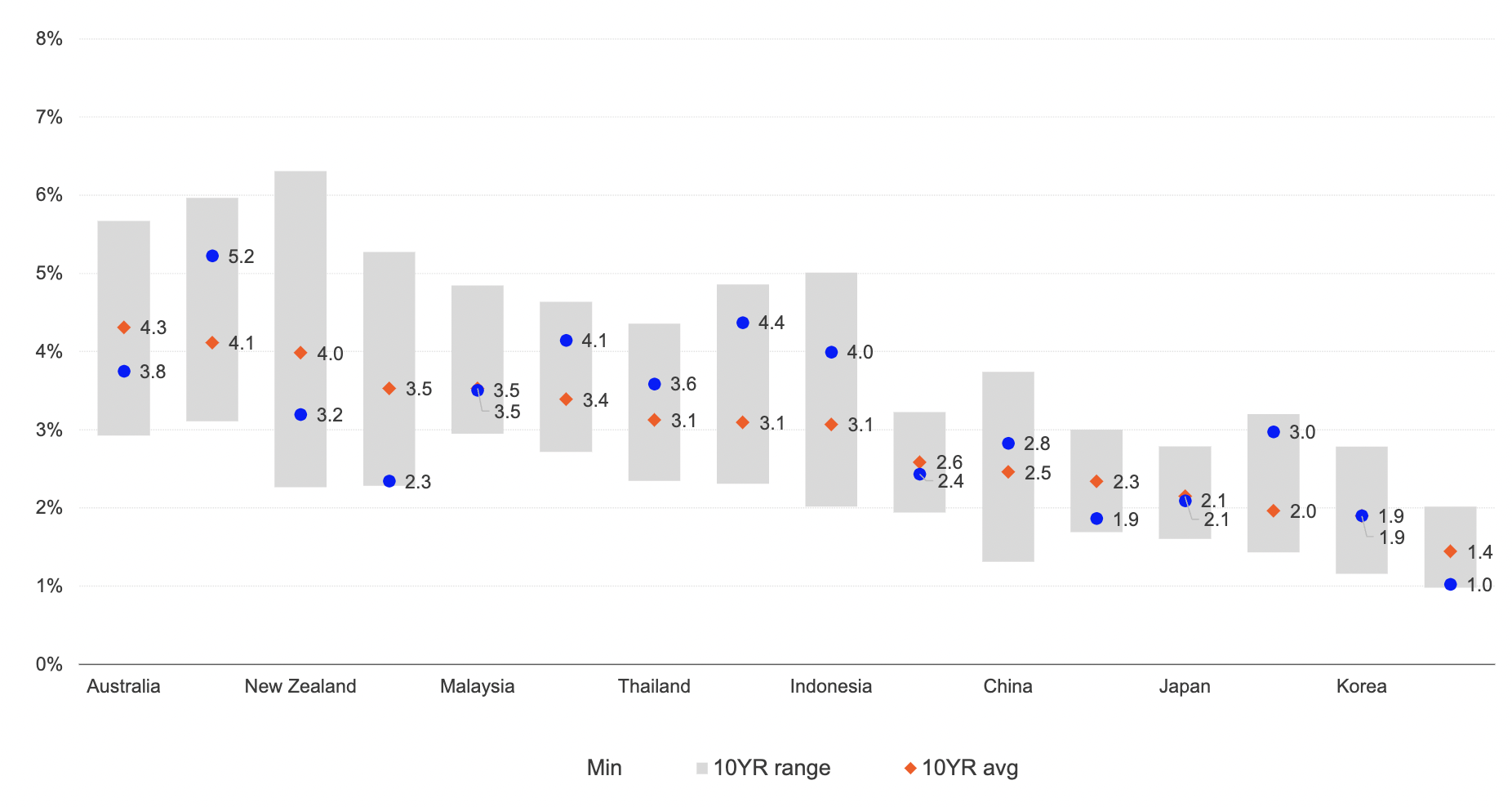This screenshot has height=807, width=1512.
Task: Click the orange diamond in 10YR avg legend
Action: [910, 769]
